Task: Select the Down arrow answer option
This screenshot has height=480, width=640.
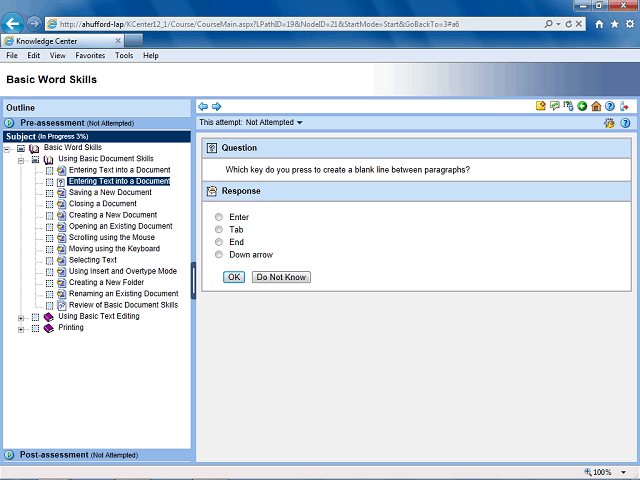Action: pyautogui.click(x=219, y=255)
